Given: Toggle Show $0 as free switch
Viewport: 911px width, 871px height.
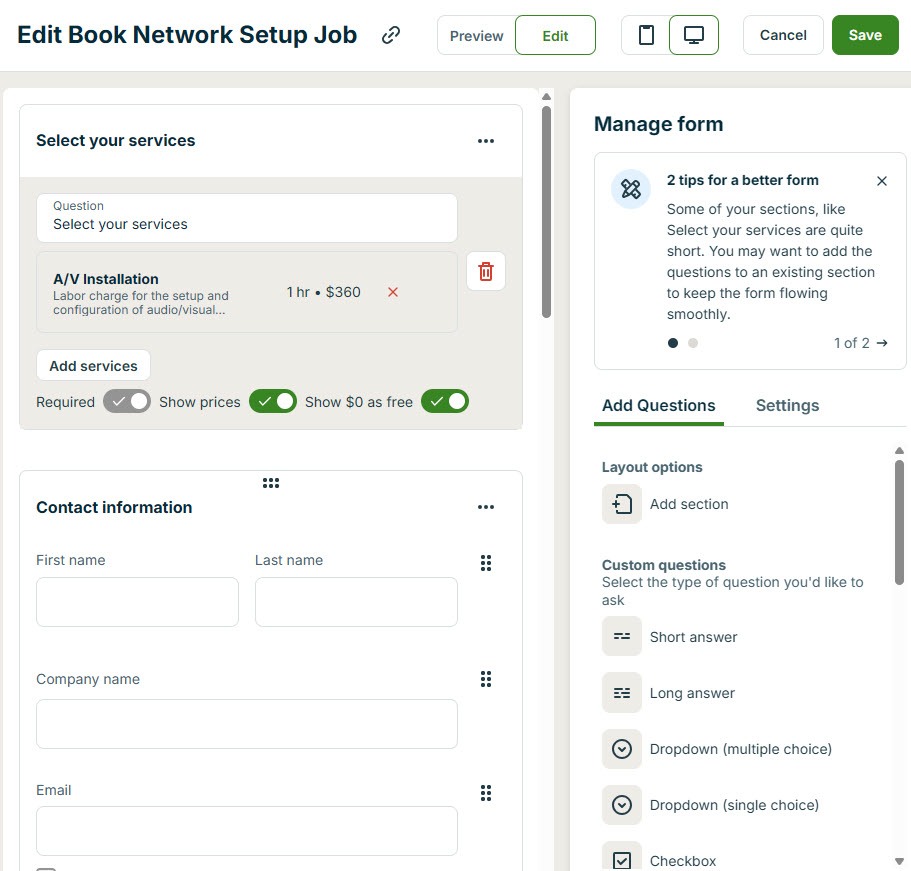Looking at the screenshot, I should pyautogui.click(x=444, y=402).
